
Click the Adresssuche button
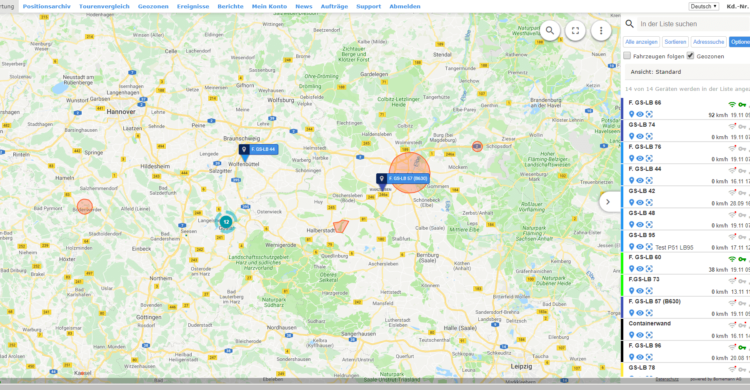(x=708, y=42)
